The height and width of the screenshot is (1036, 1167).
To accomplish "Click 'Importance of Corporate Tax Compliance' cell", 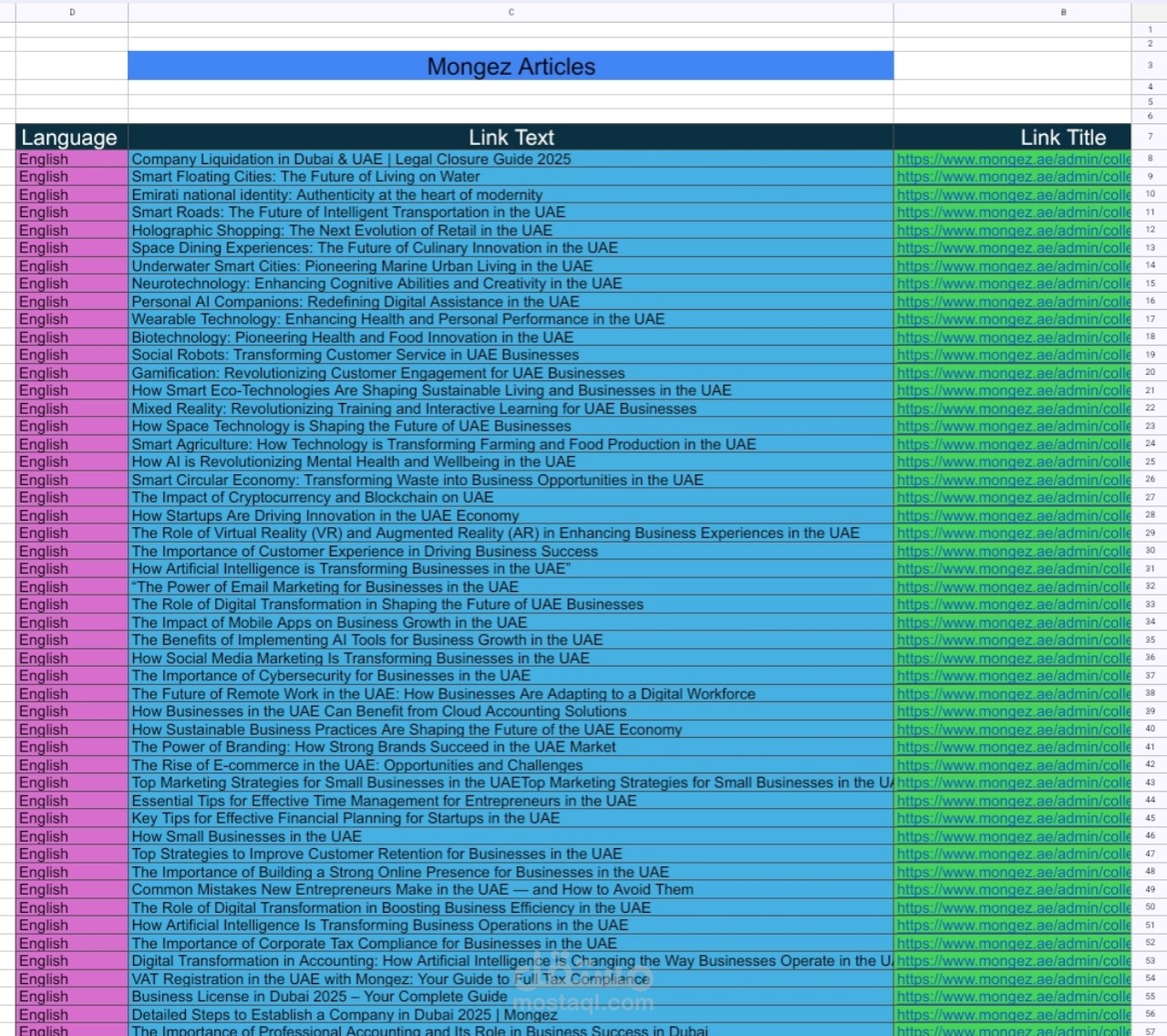I will point(511,943).
